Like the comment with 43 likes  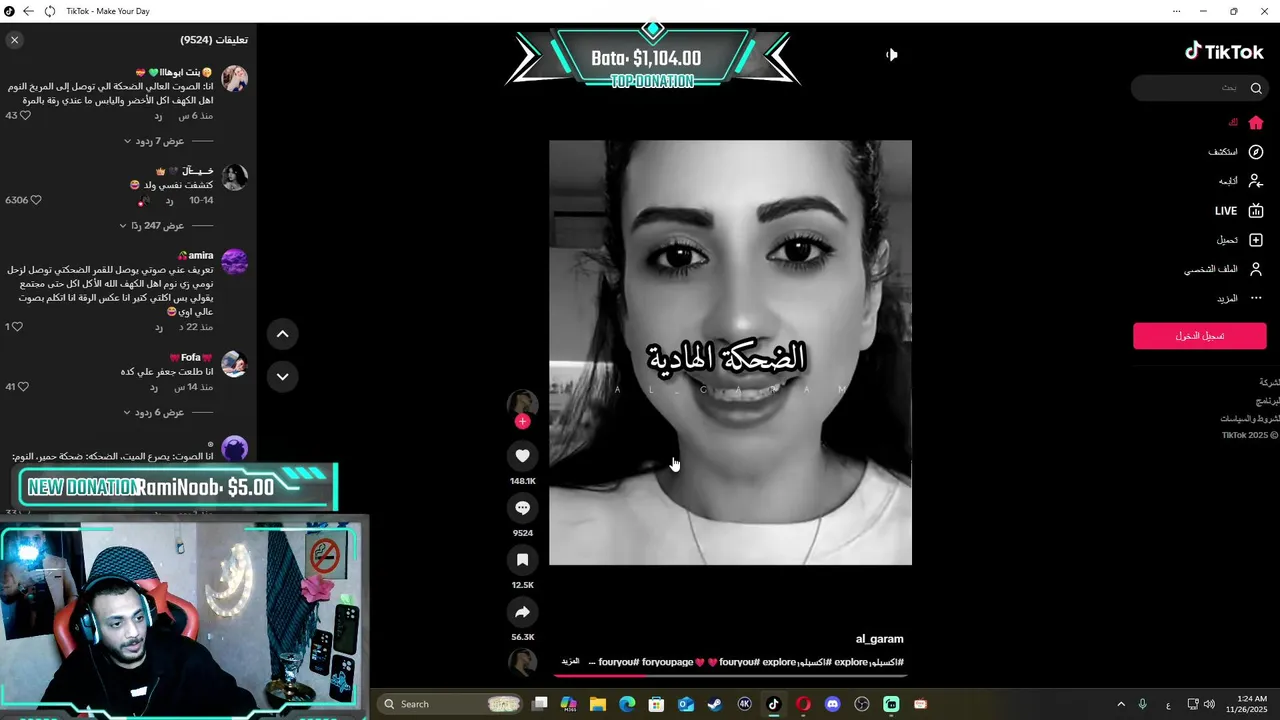pos(25,116)
